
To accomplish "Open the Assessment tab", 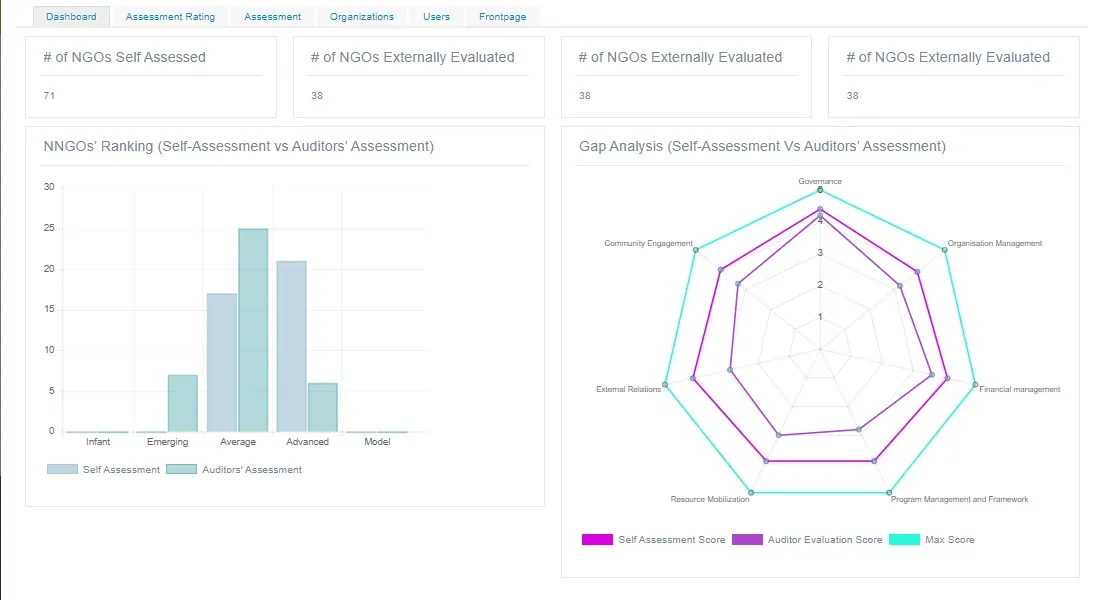I will (272, 17).
